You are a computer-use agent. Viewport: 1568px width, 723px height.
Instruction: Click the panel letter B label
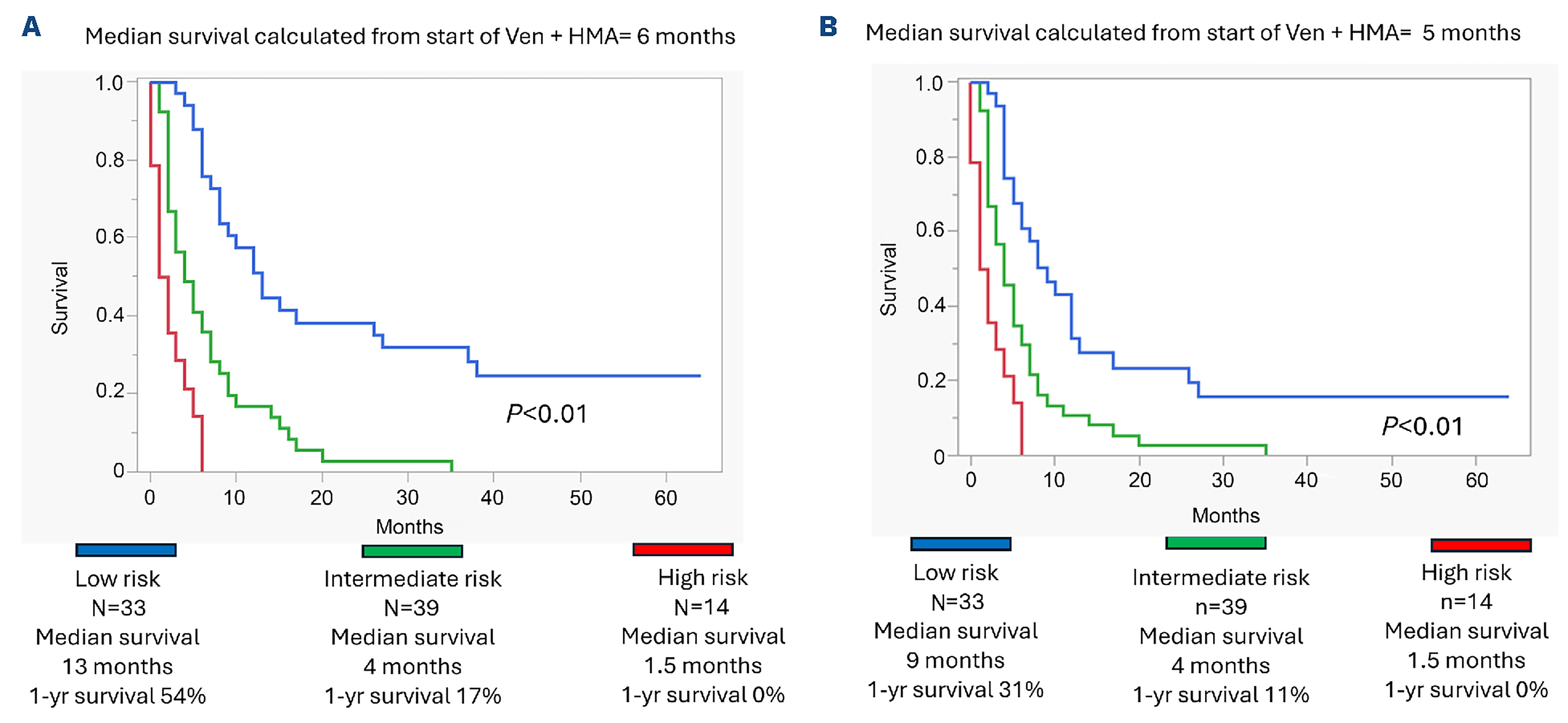click(828, 27)
